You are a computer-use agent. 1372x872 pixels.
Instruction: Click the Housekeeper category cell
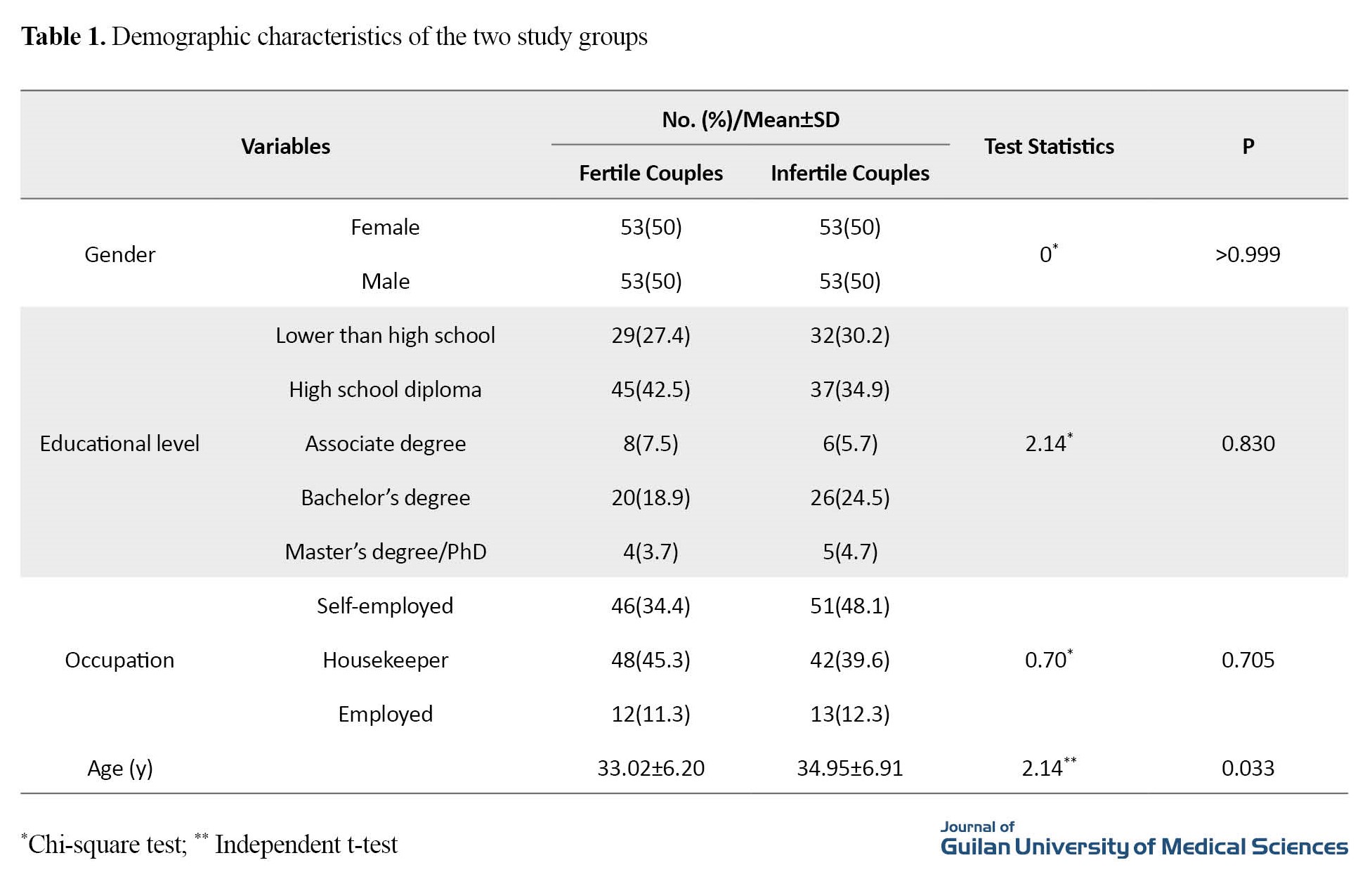tap(385, 660)
